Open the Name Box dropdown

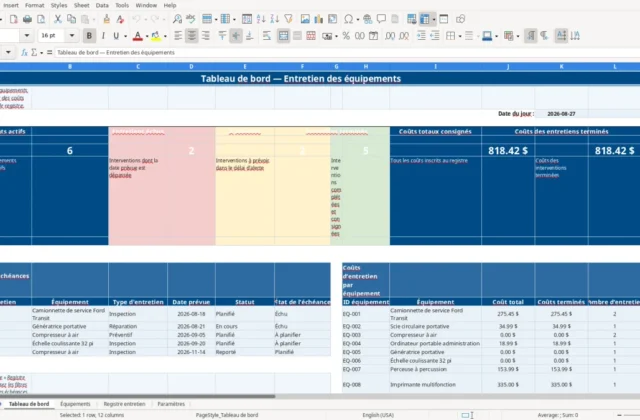click(x=8, y=52)
